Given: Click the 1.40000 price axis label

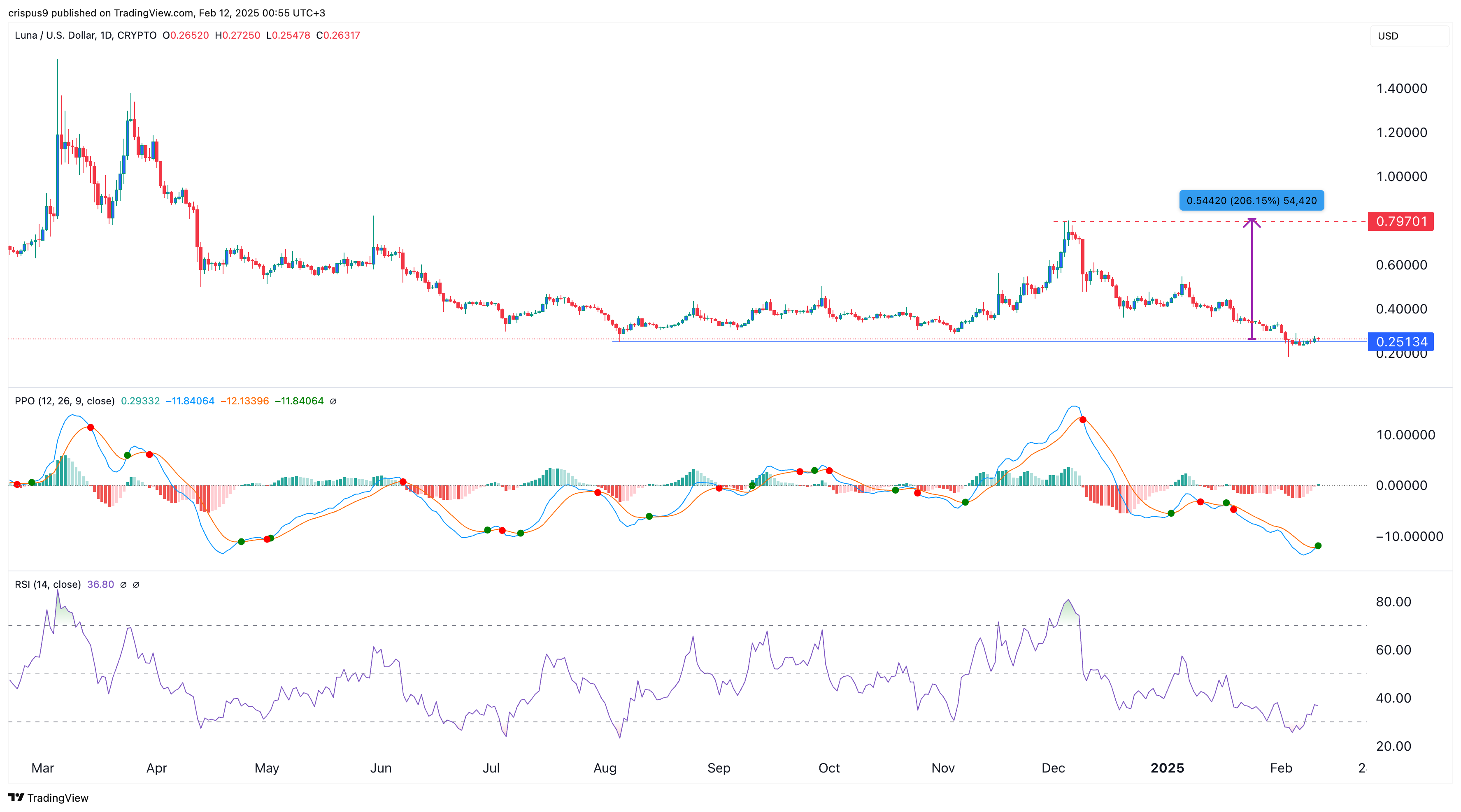Looking at the screenshot, I should (1401, 88).
